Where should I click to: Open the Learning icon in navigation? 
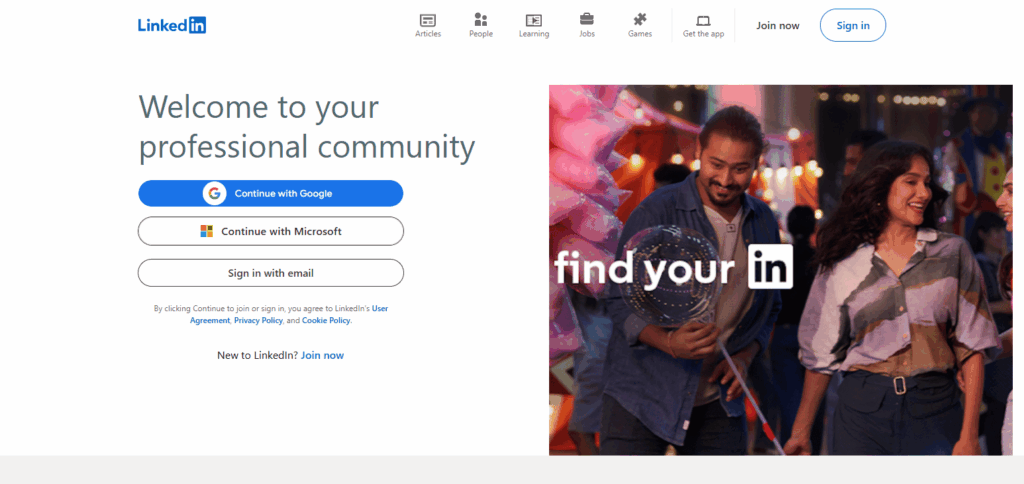534,20
